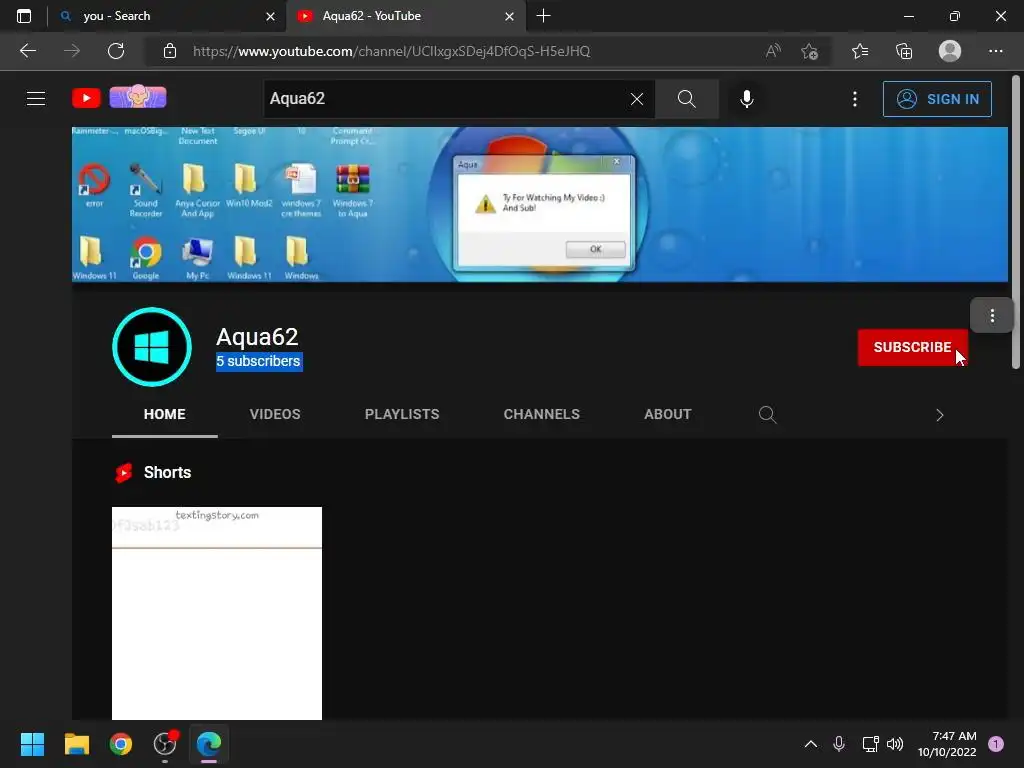Subscribe to Aqua62 channel
The width and height of the screenshot is (1024, 768).
(912, 347)
